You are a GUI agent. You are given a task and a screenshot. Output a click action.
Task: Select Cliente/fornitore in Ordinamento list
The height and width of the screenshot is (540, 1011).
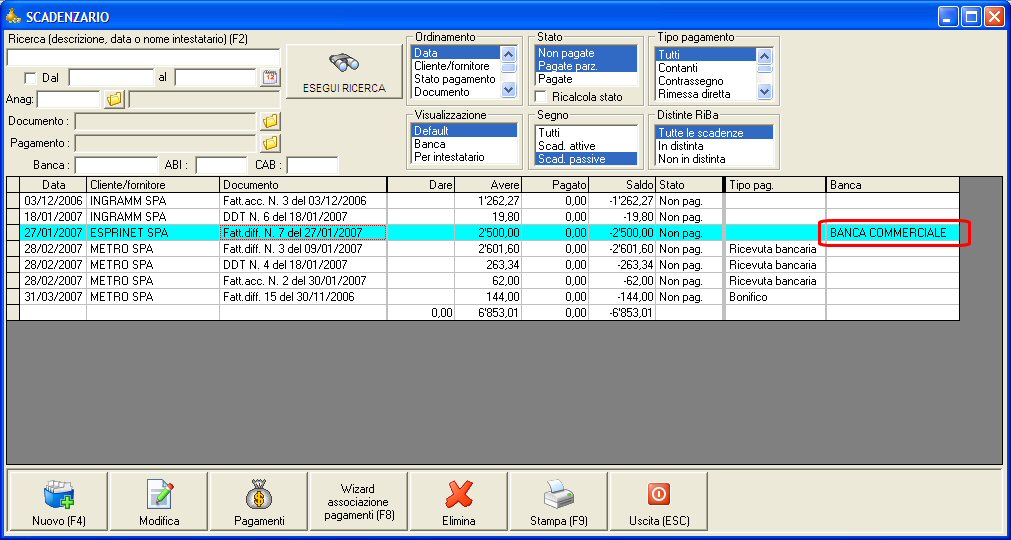coord(455,66)
